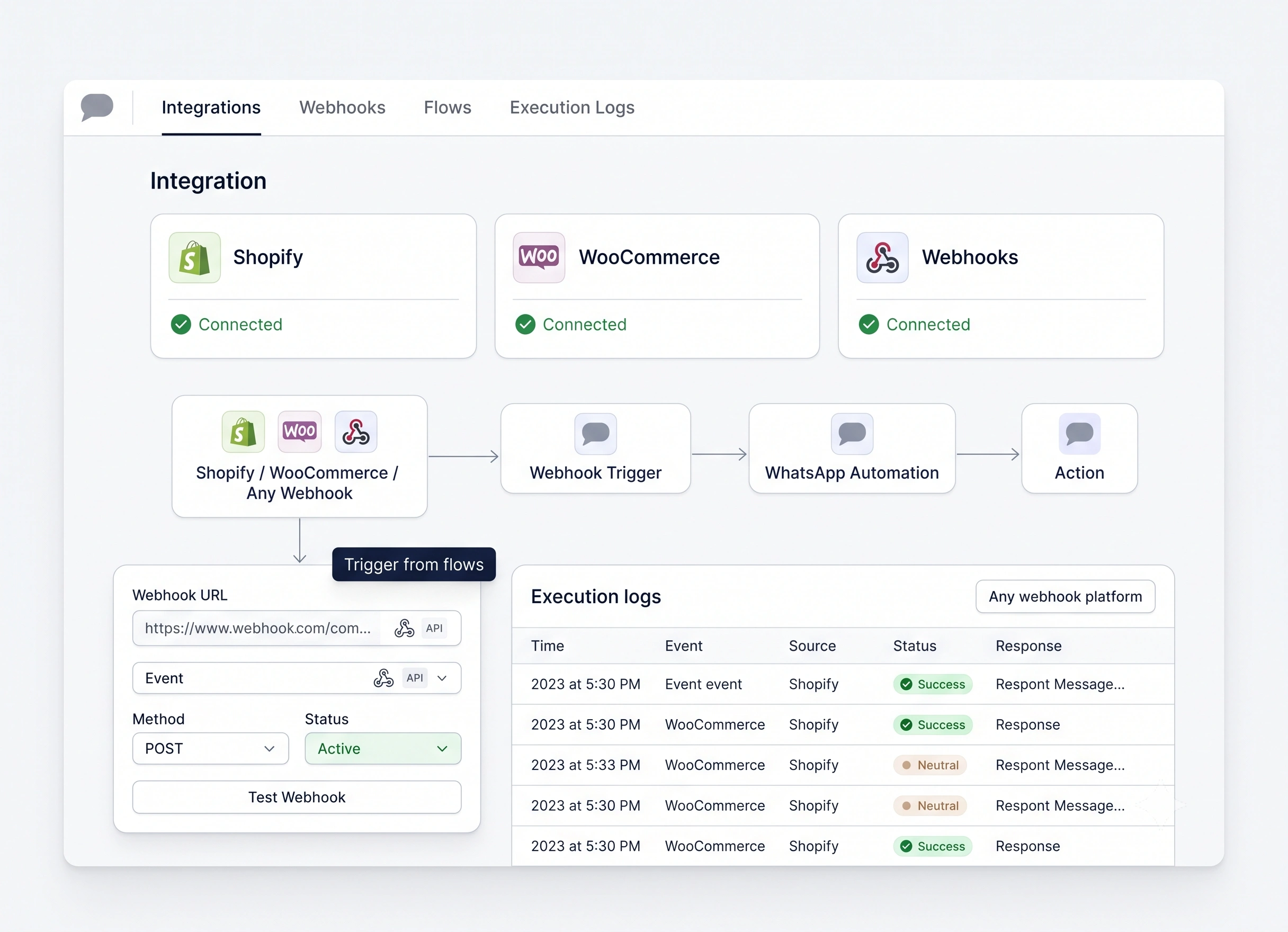The height and width of the screenshot is (932, 1288).
Task: Open the Any webhook platform filter
Action: coord(1066,596)
